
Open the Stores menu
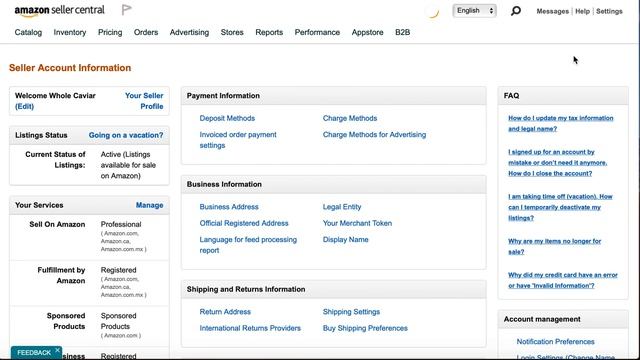click(232, 32)
